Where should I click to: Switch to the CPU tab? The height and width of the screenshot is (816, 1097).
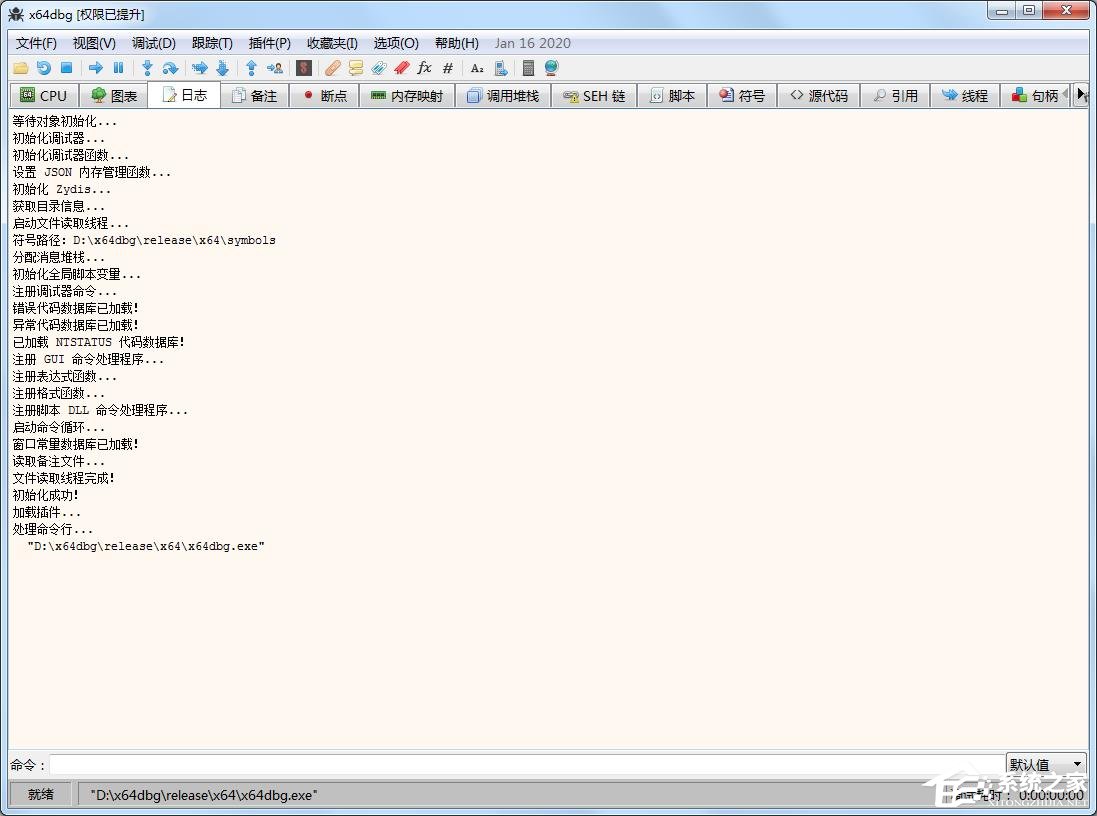43,96
